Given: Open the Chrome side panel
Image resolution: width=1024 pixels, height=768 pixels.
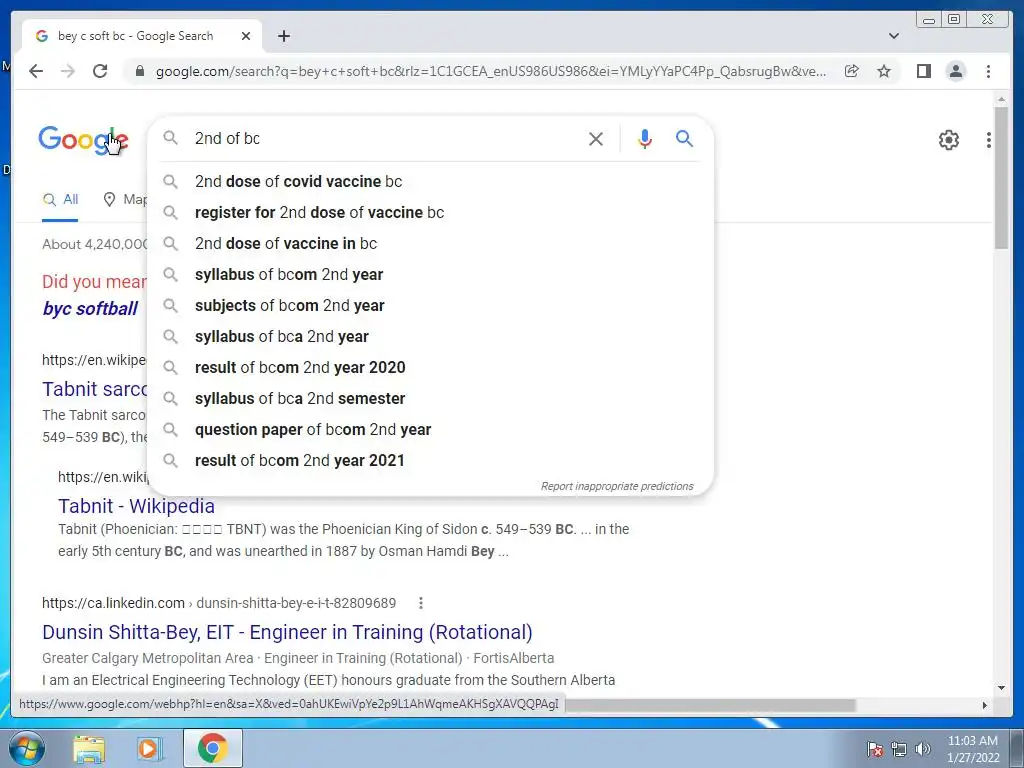Looking at the screenshot, I should pyautogui.click(x=923, y=71).
